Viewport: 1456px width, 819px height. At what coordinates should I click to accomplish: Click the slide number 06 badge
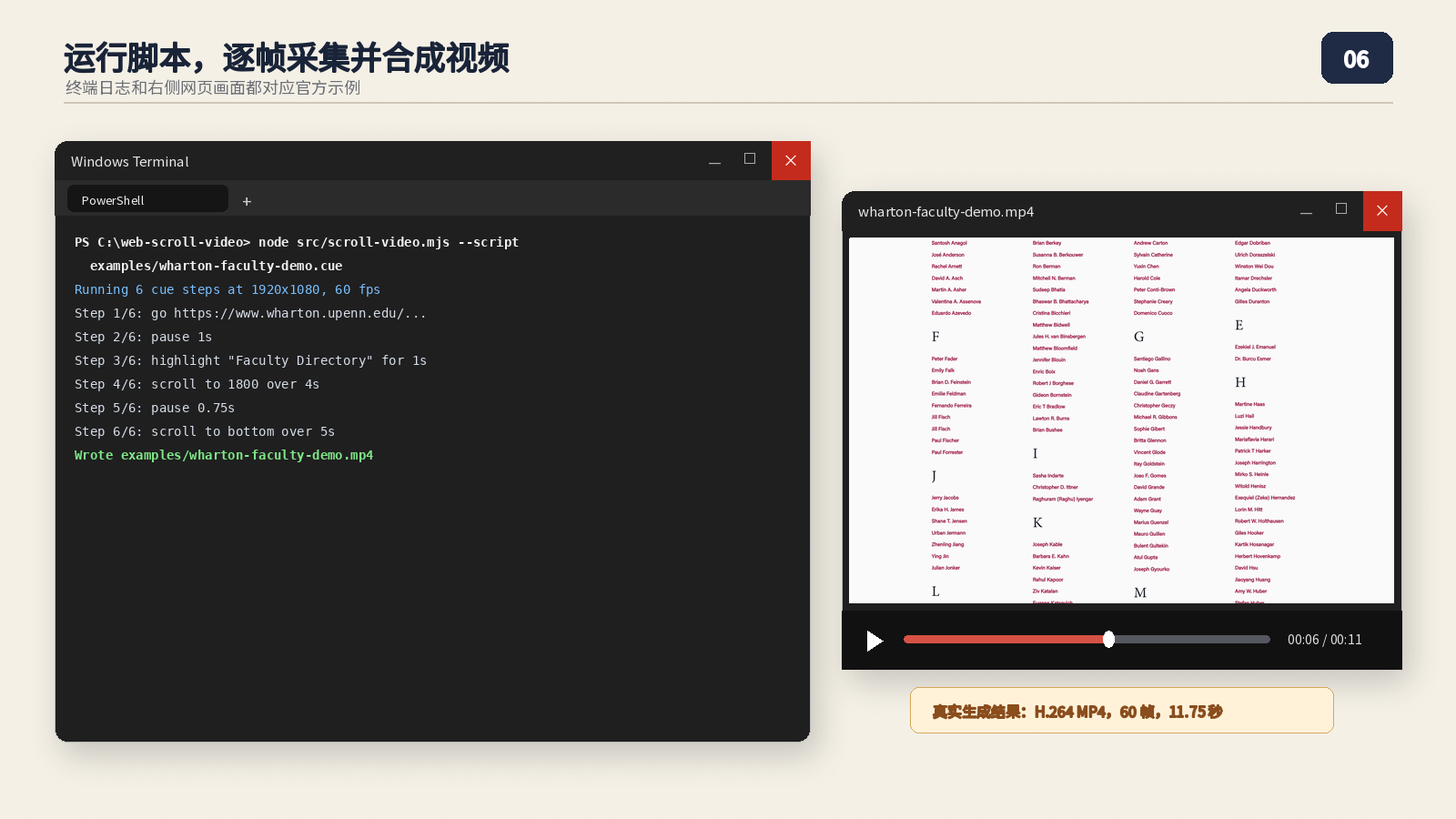[x=1357, y=58]
